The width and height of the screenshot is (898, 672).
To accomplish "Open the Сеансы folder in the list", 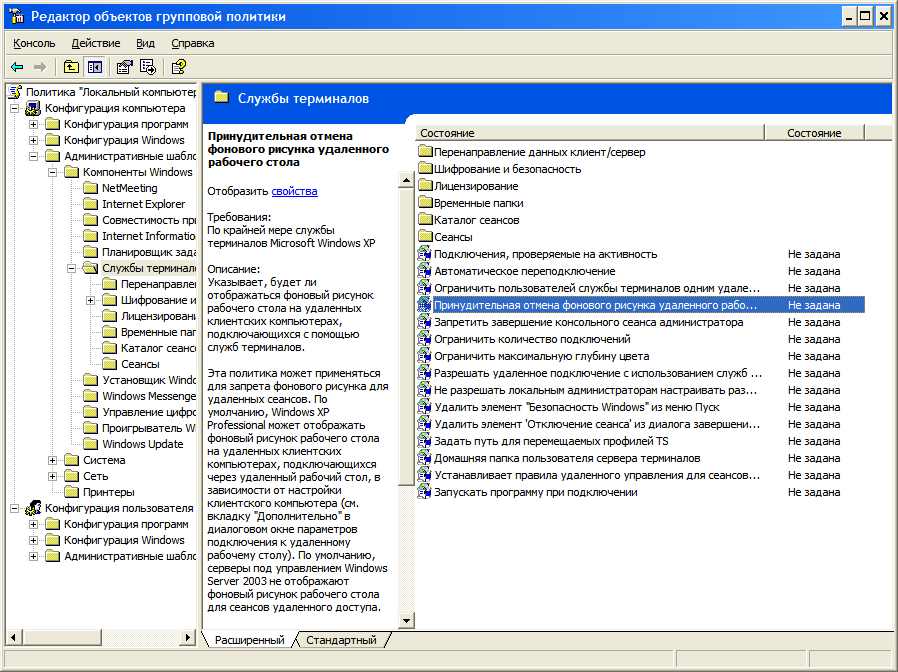I will (452, 237).
